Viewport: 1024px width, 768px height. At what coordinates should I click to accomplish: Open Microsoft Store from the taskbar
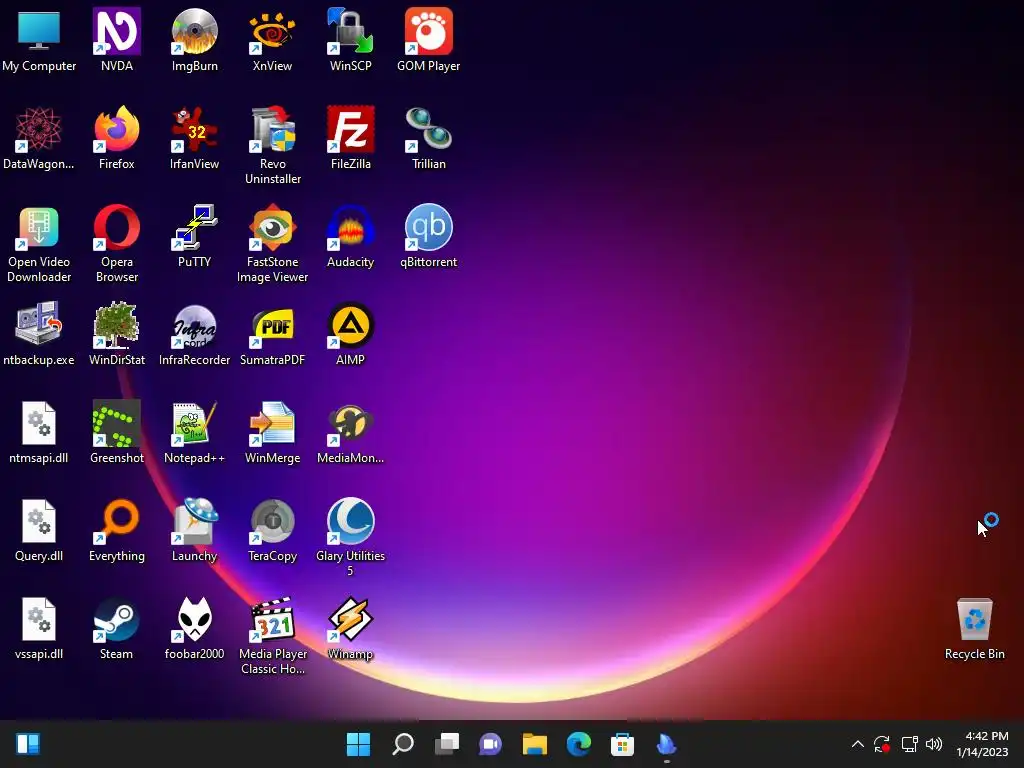tap(622, 744)
